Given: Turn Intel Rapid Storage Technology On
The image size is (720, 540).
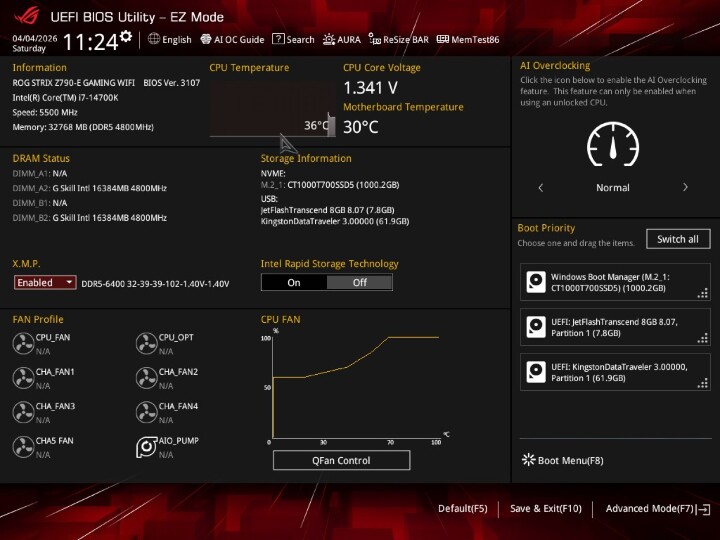Looking at the screenshot, I should (x=294, y=282).
